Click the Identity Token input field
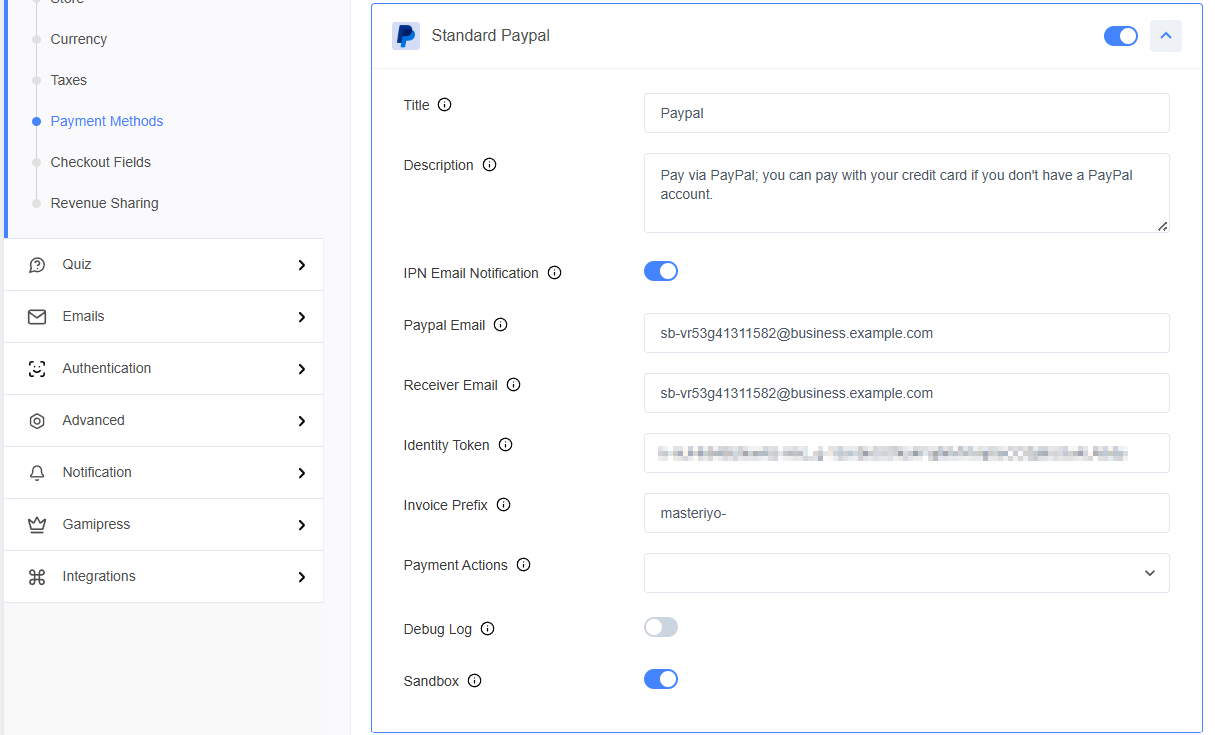 [x=907, y=453]
